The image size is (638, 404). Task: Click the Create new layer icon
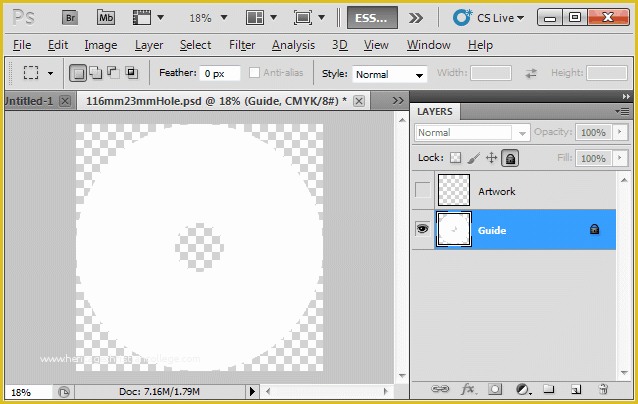pyautogui.click(x=575, y=389)
